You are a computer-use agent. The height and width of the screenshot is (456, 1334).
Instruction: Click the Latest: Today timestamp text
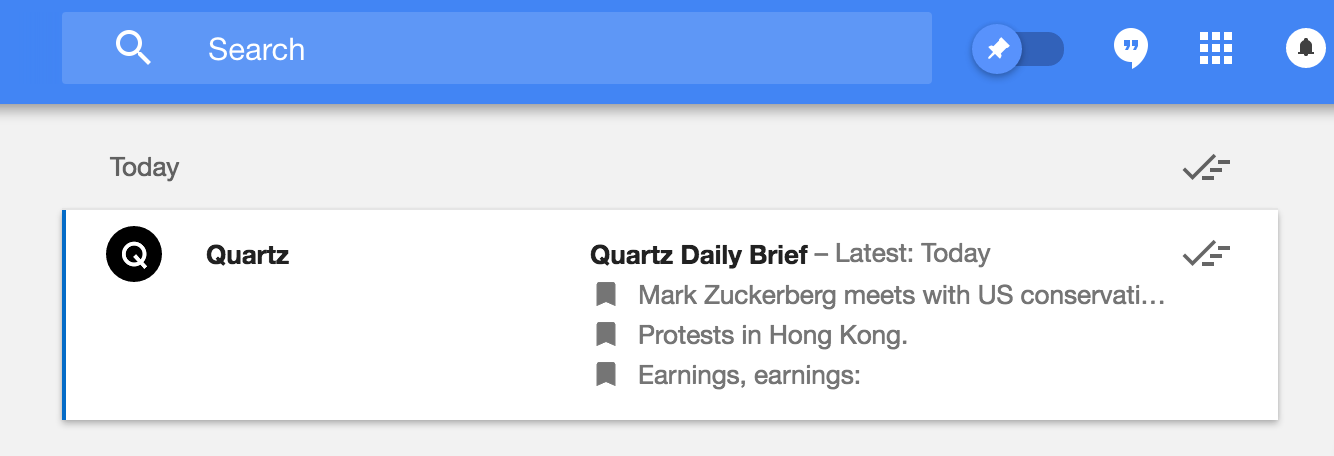(912, 254)
